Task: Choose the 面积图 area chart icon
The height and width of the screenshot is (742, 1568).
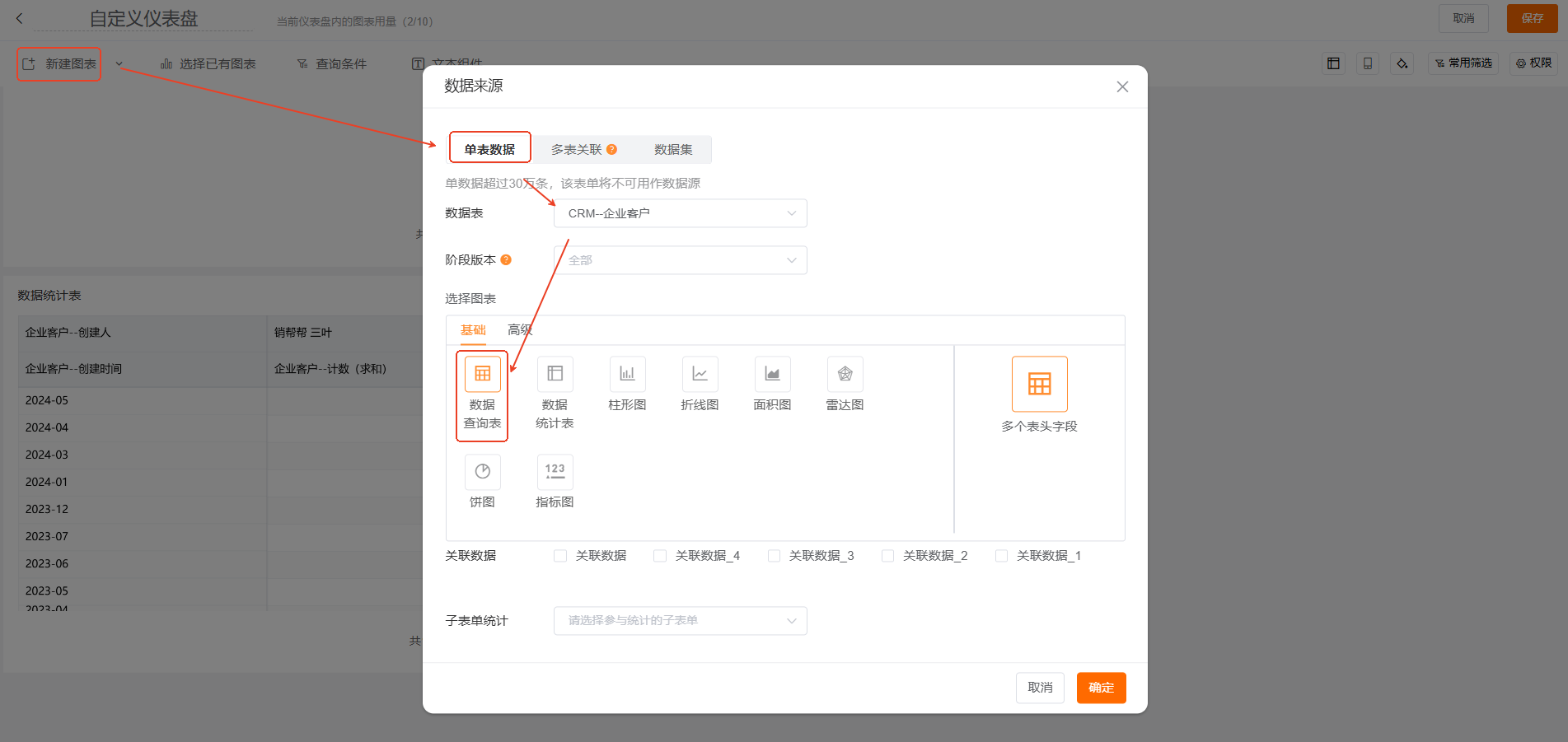Action: [x=772, y=375]
